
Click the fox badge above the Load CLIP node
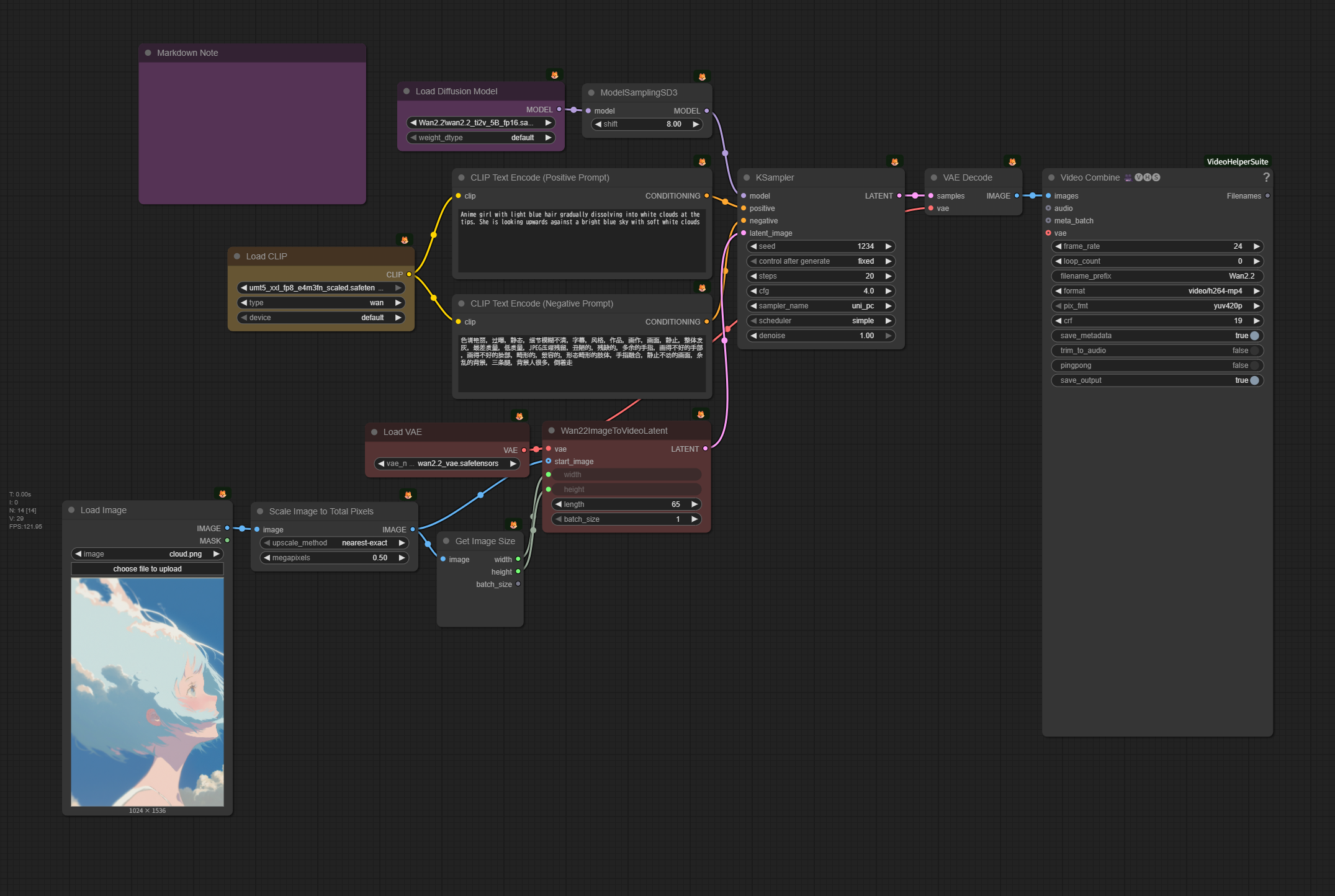point(405,240)
